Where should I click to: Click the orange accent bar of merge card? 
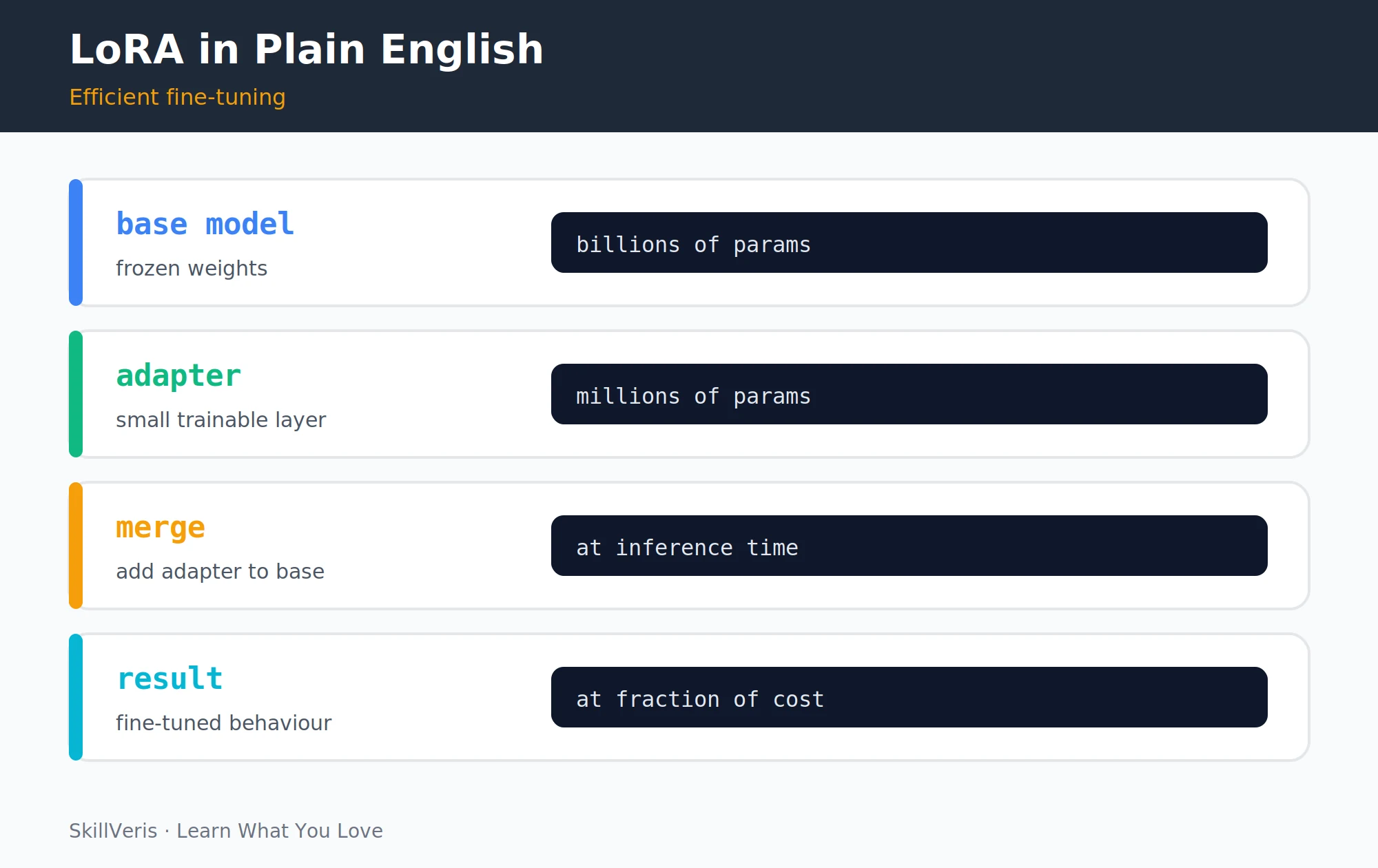tap(76, 546)
